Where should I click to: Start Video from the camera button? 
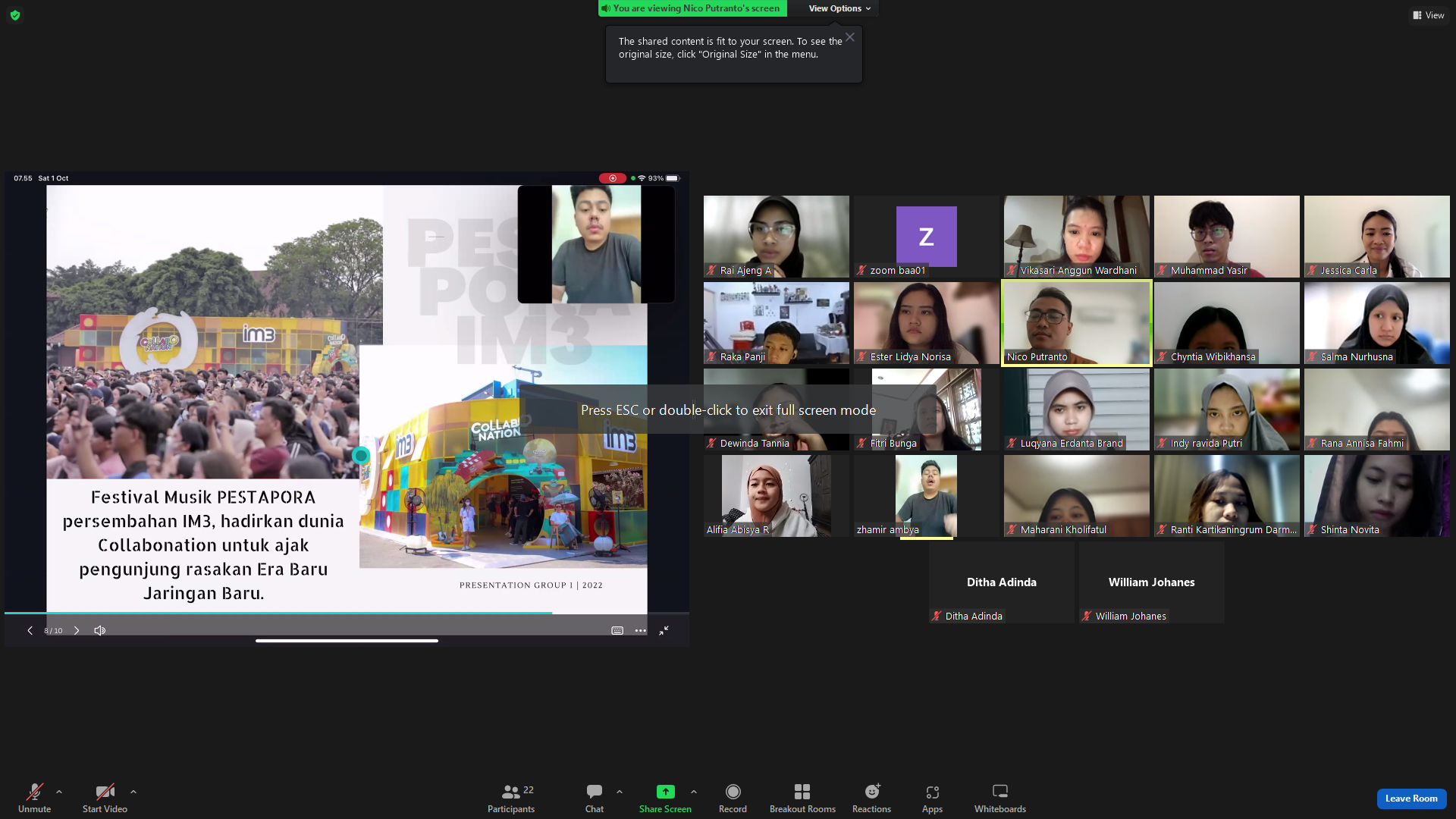click(x=105, y=798)
